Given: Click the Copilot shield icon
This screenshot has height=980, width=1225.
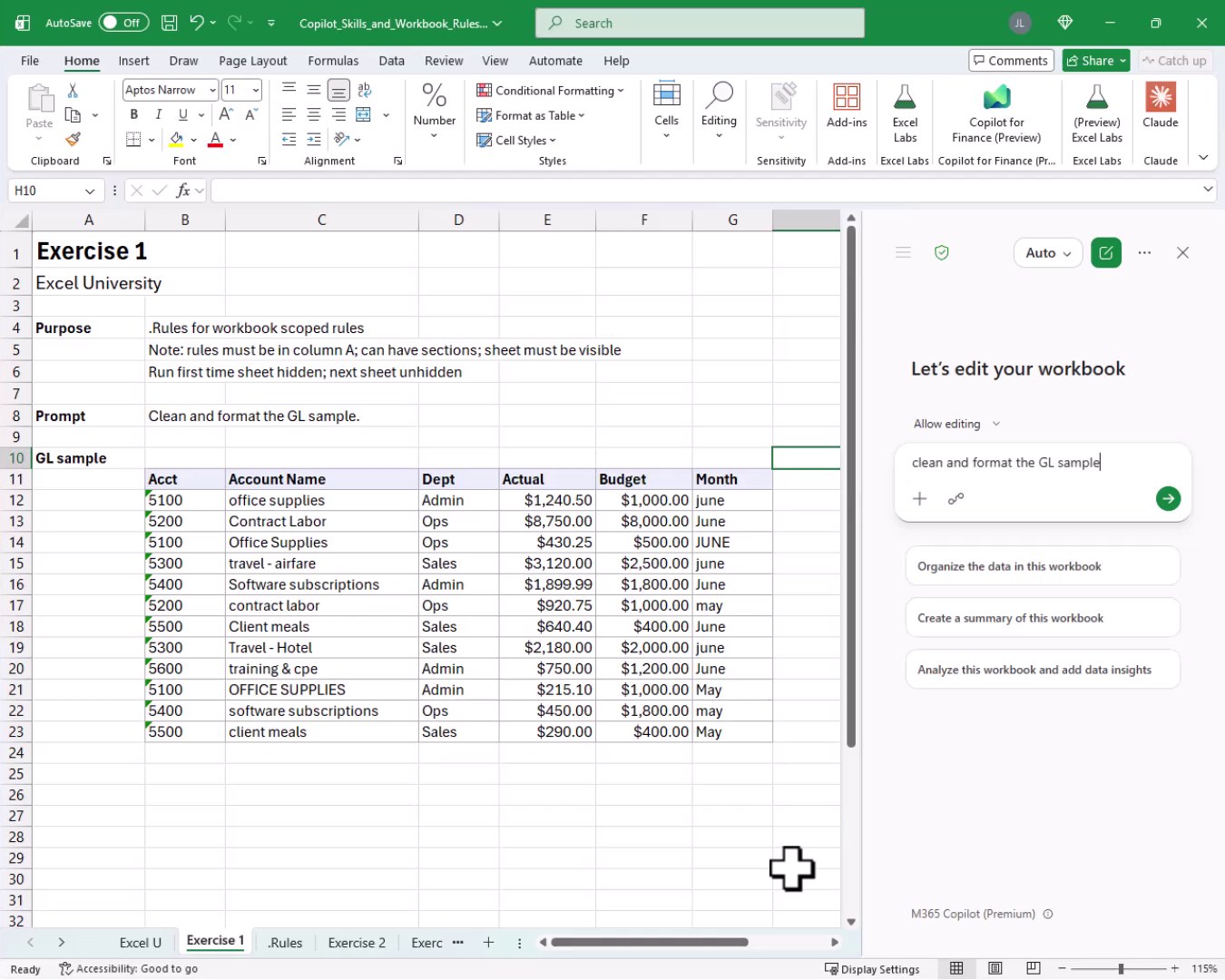Looking at the screenshot, I should (x=942, y=253).
